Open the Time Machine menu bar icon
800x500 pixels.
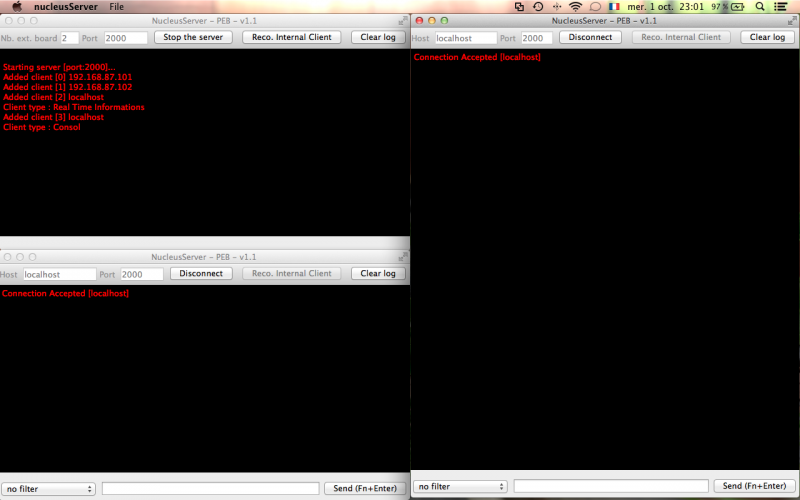point(538,7)
